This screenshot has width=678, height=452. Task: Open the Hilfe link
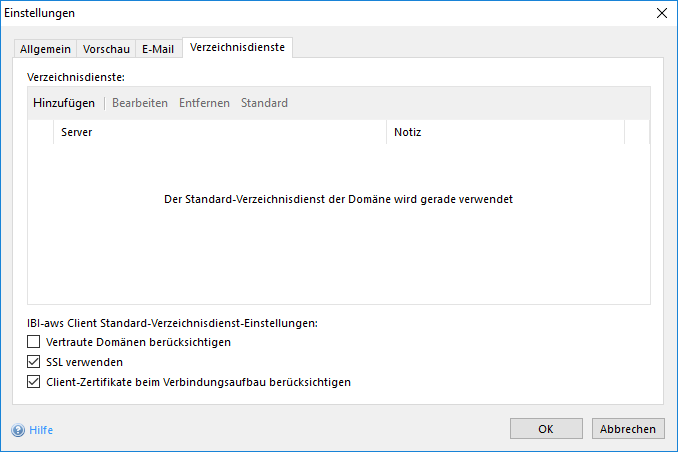(41, 430)
